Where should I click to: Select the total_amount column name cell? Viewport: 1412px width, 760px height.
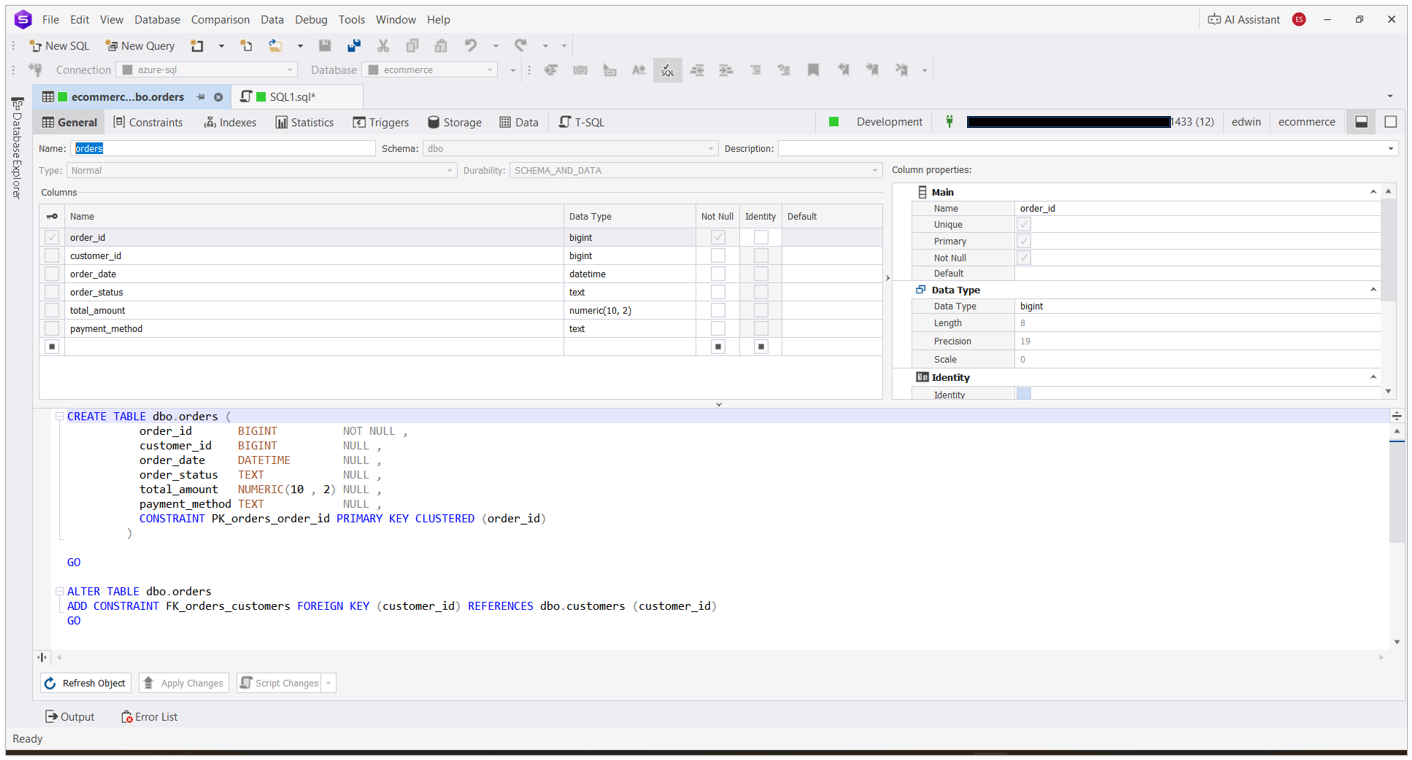(x=314, y=310)
